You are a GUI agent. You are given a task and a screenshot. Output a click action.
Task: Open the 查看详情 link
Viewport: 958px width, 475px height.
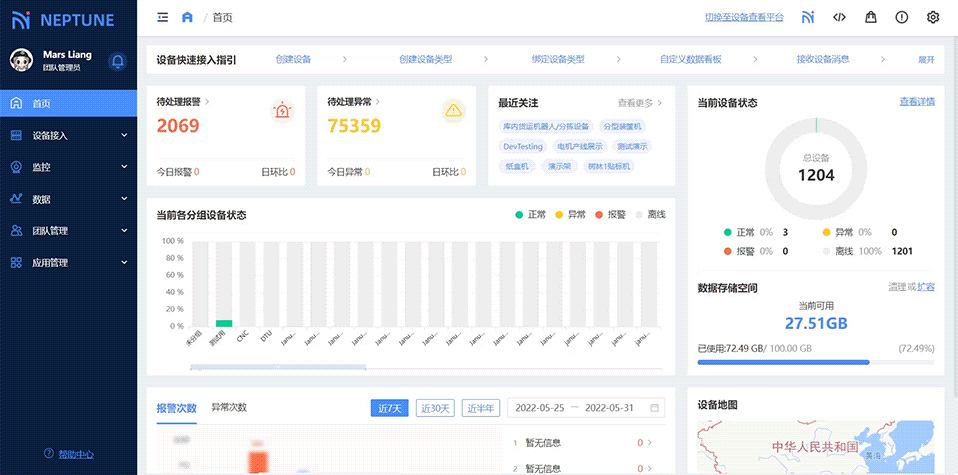(917, 102)
